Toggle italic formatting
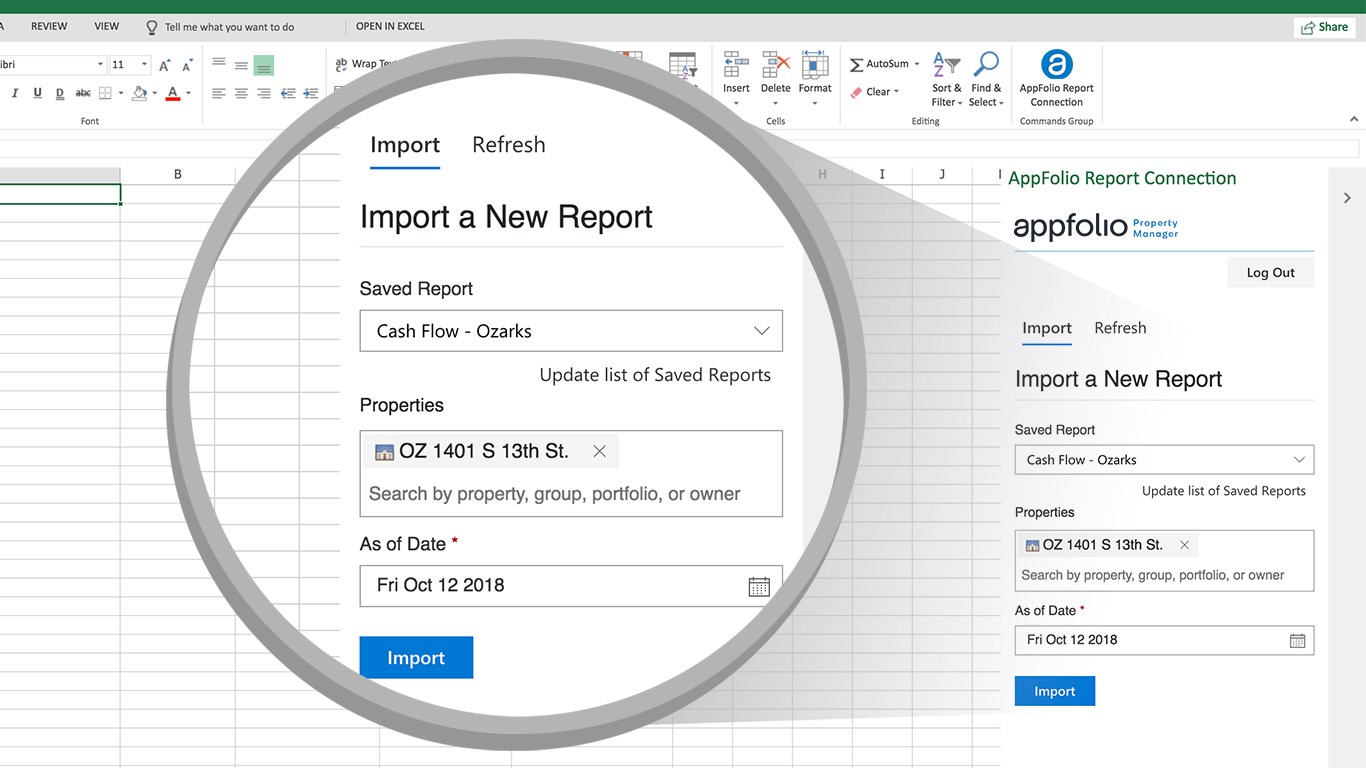This screenshot has width=1366, height=768. tap(15, 93)
